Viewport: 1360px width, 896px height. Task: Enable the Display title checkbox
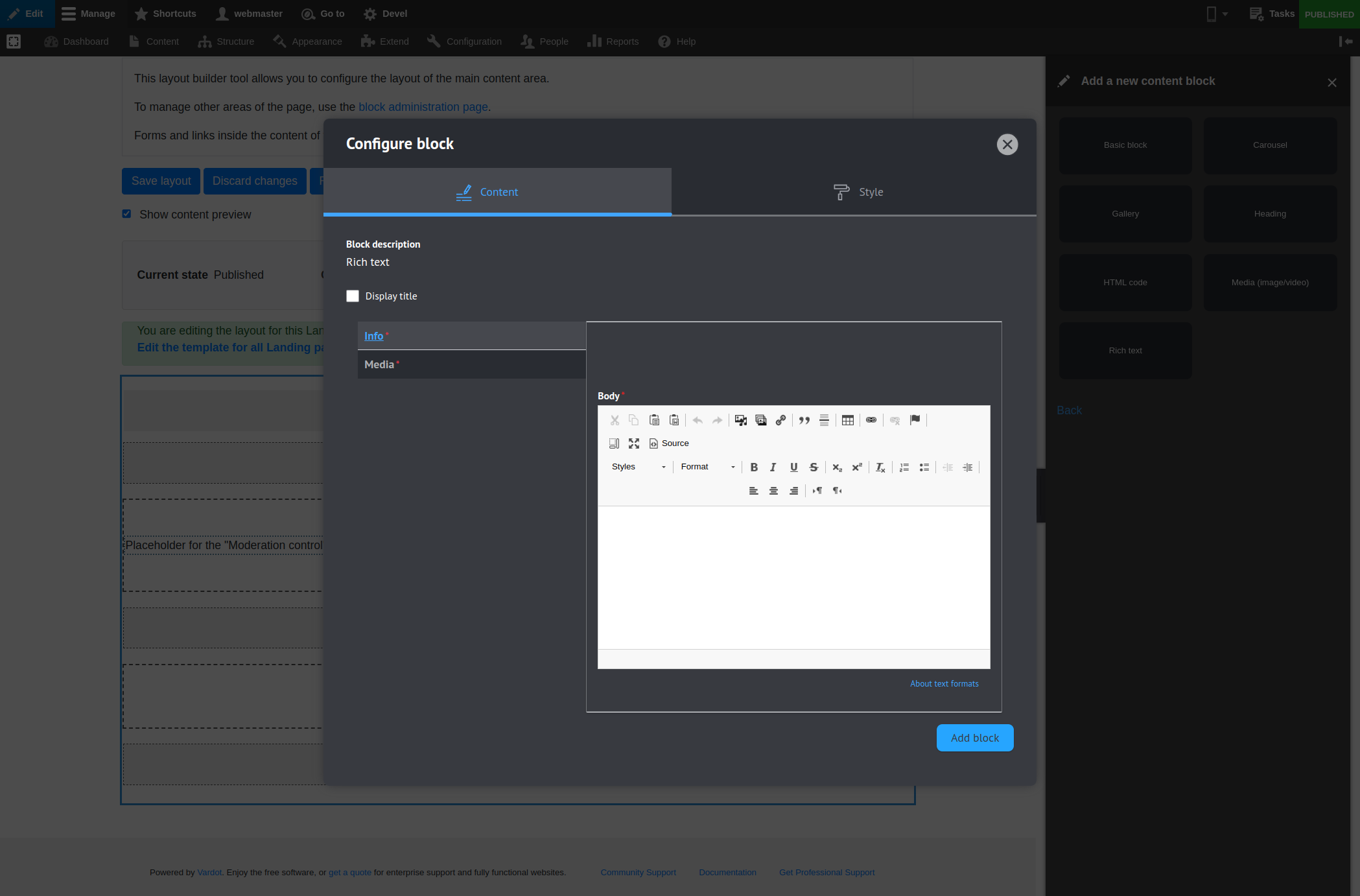click(x=353, y=296)
